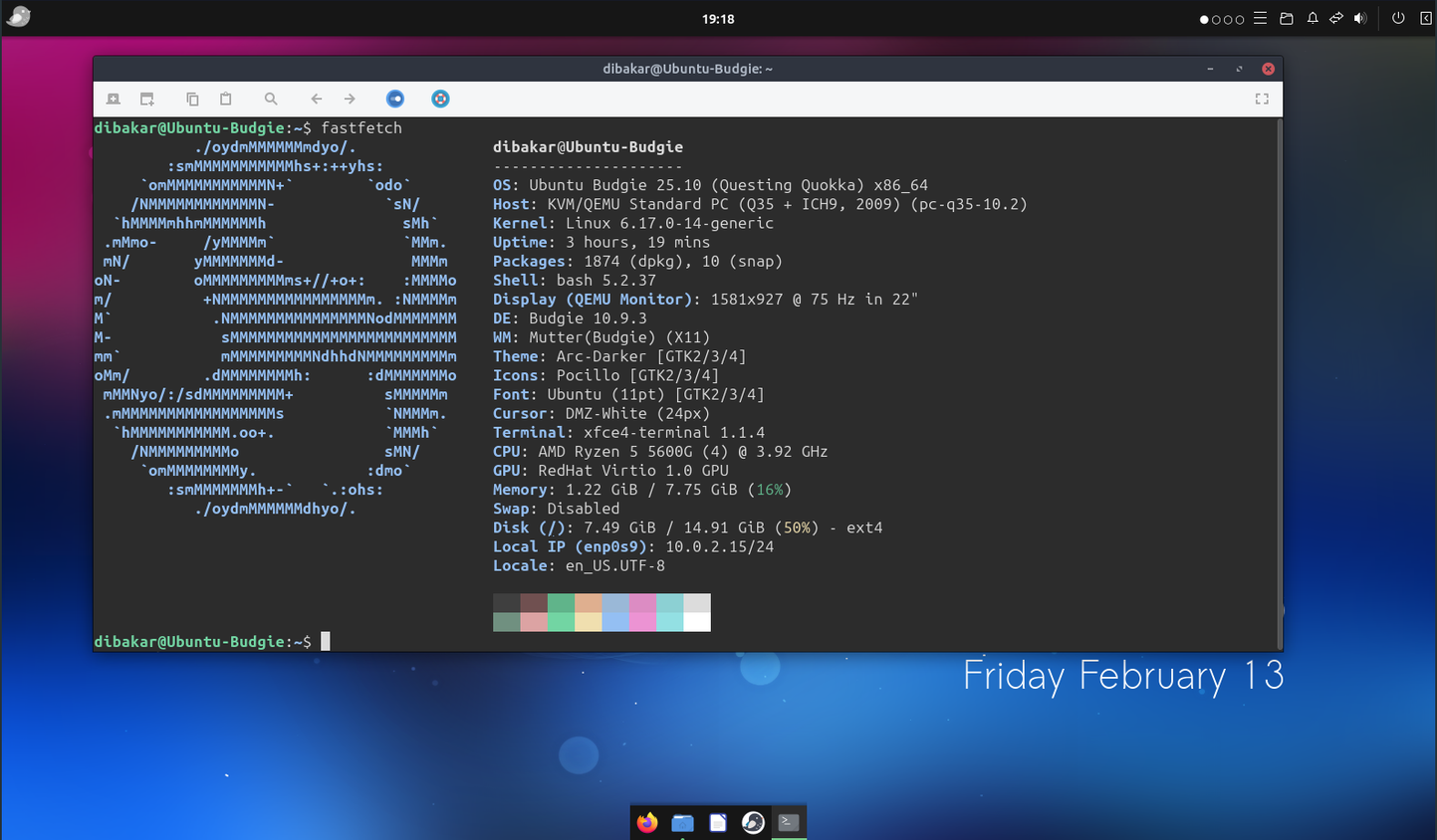Click the 'DE: Budgie 10.9.3' line
The image size is (1437, 840).
(x=570, y=318)
